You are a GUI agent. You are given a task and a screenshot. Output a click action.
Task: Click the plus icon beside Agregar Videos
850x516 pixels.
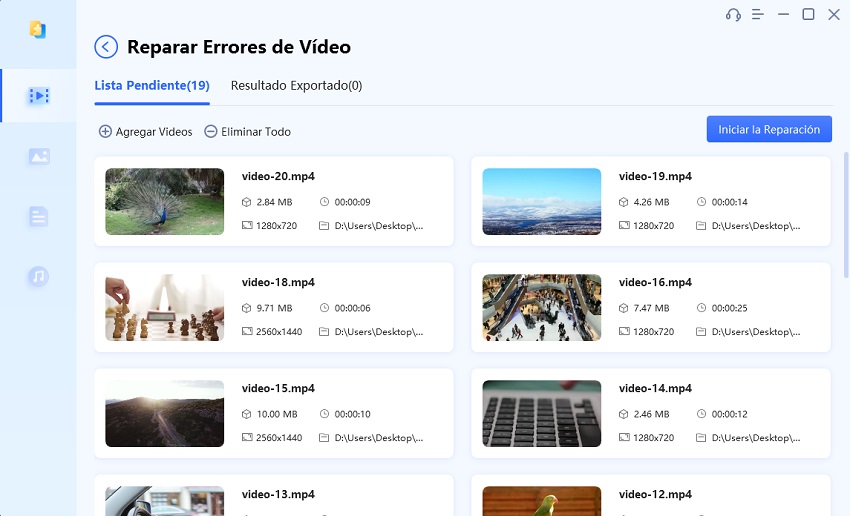point(105,132)
